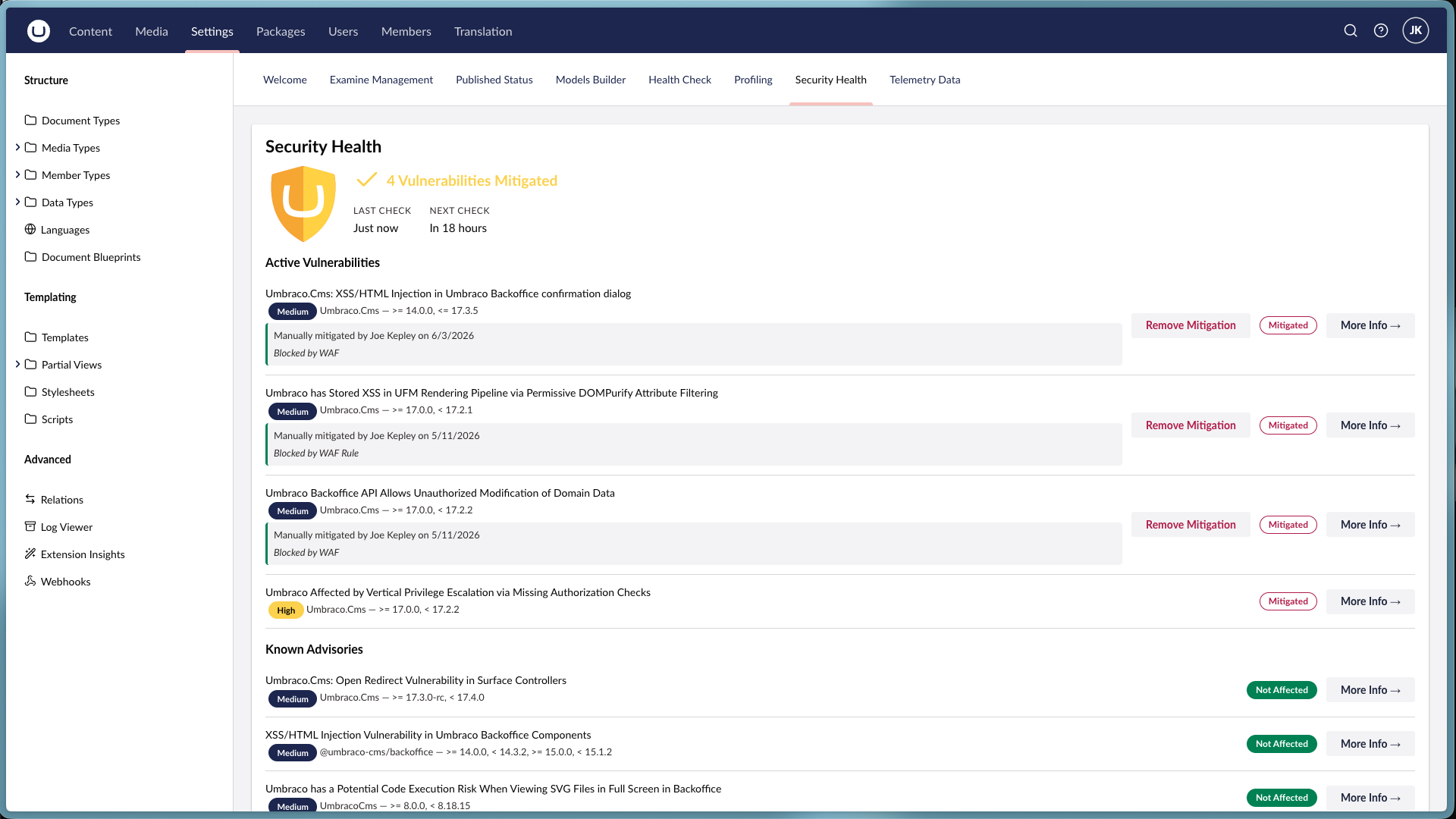Switch to the Examine Management tab

(381, 80)
